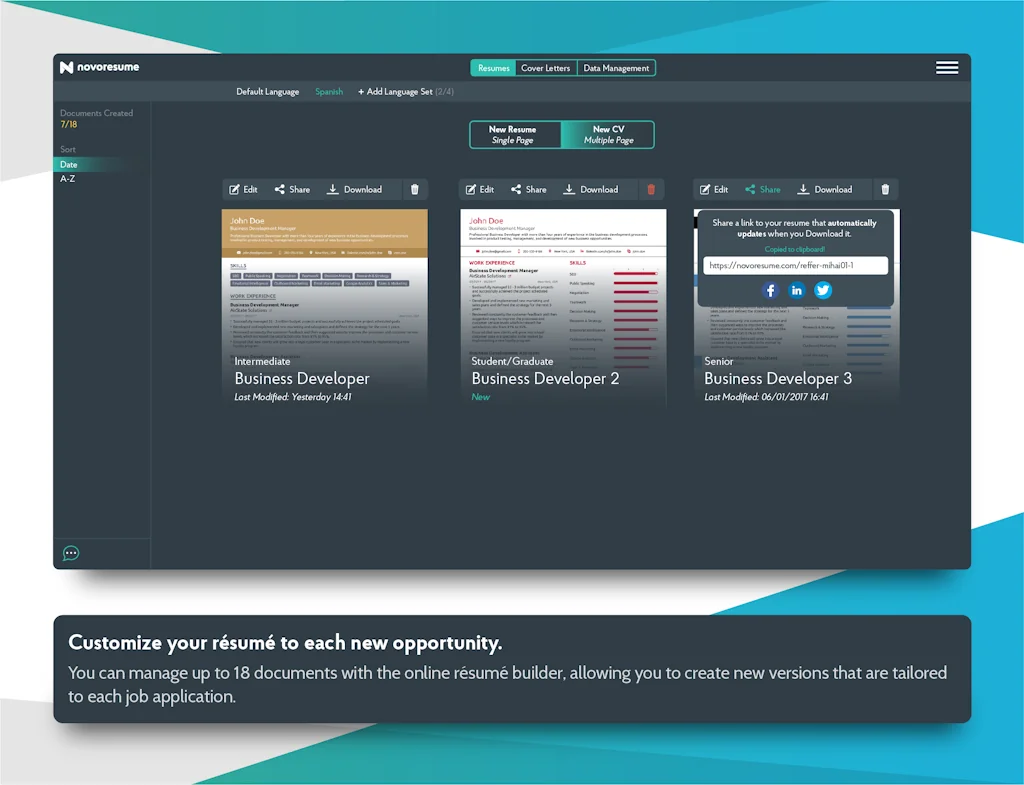
Task: Click the Intermediate level label
Action: [x=262, y=361]
